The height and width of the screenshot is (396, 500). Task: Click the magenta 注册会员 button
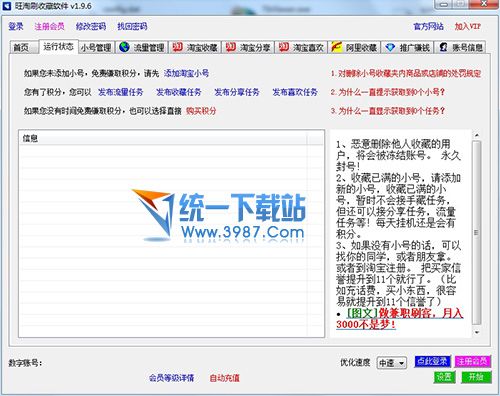point(472,361)
